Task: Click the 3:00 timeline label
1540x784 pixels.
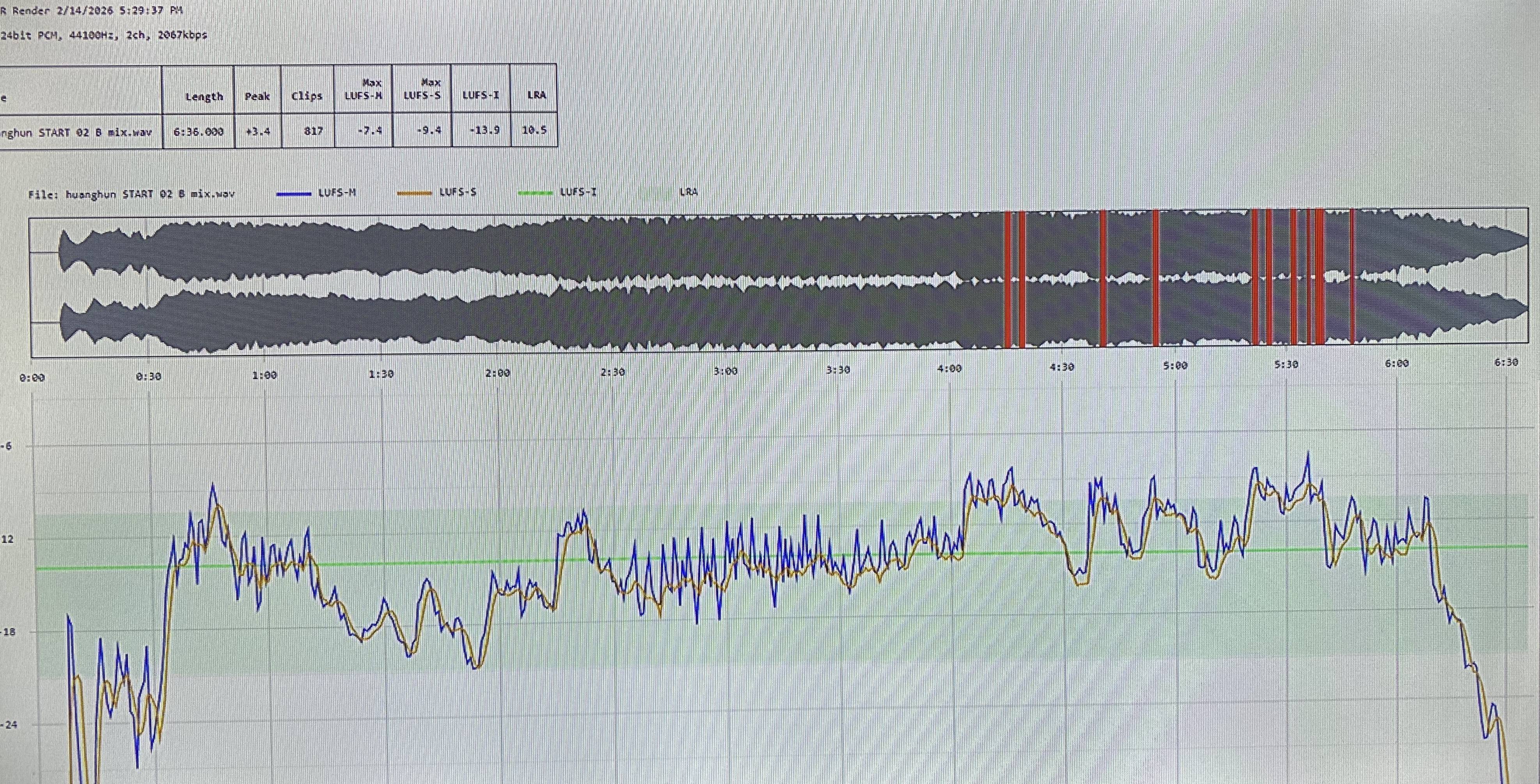Action: point(725,371)
